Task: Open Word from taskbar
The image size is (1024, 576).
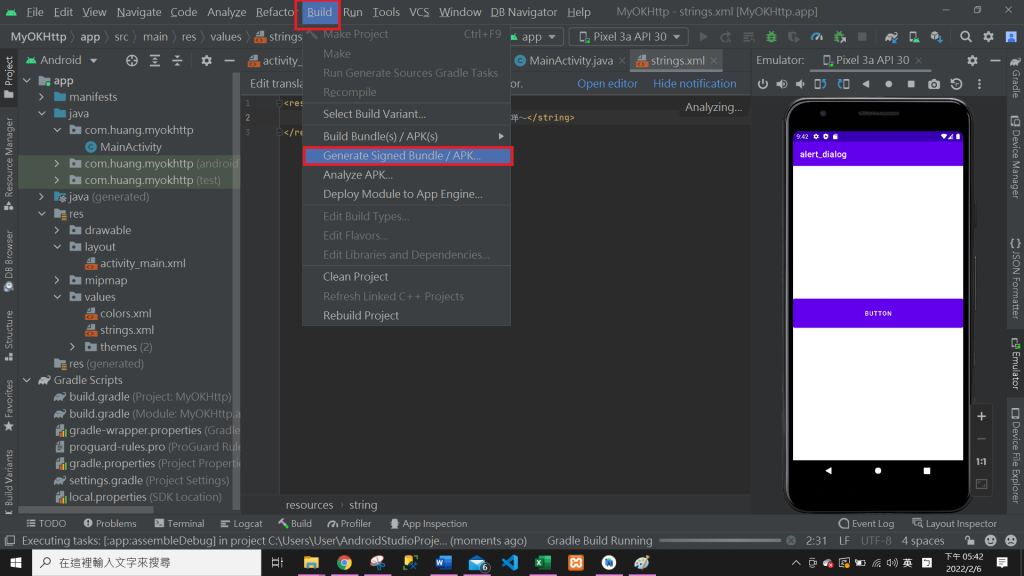Action: [443, 562]
